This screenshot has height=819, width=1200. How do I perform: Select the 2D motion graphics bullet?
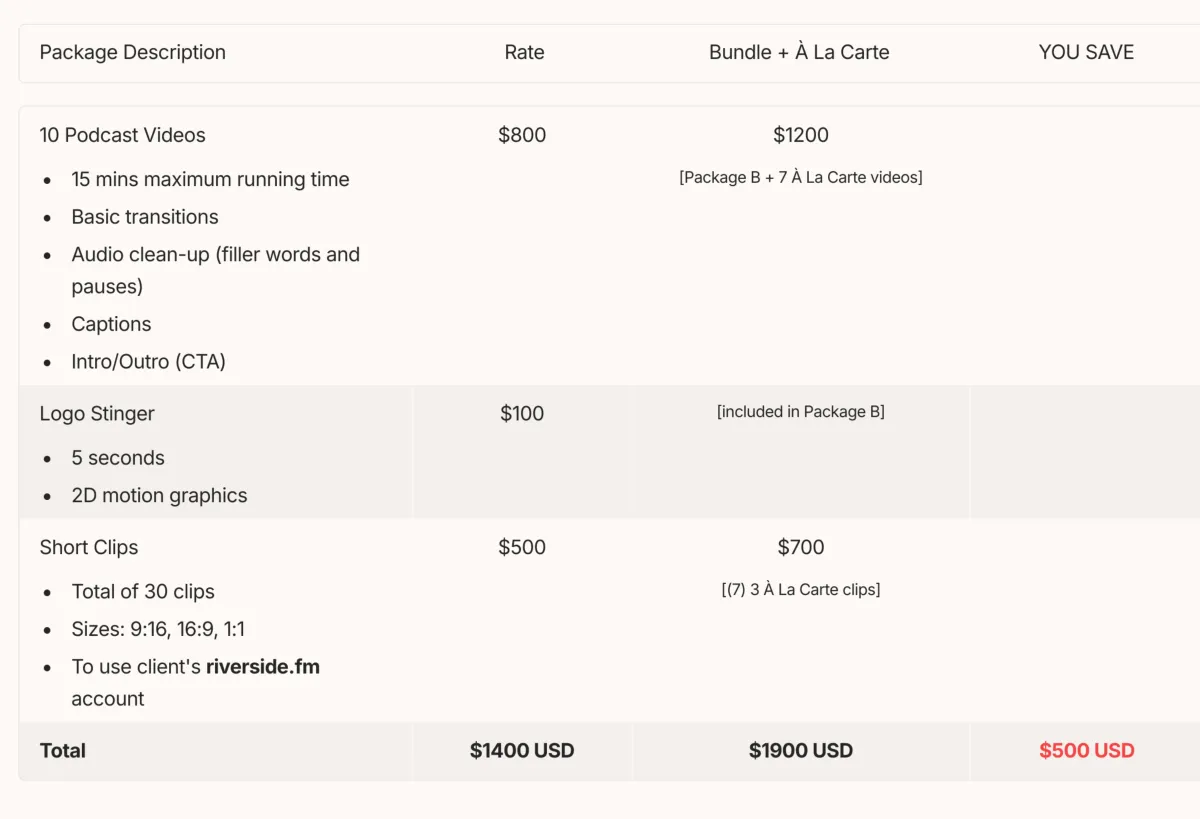(159, 495)
